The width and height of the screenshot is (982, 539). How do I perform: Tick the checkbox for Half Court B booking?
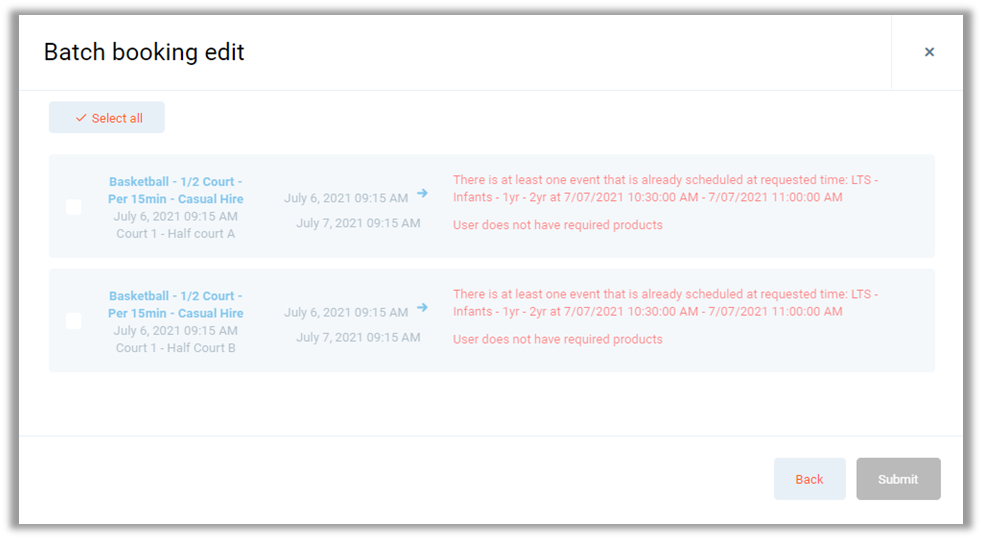[74, 321]
